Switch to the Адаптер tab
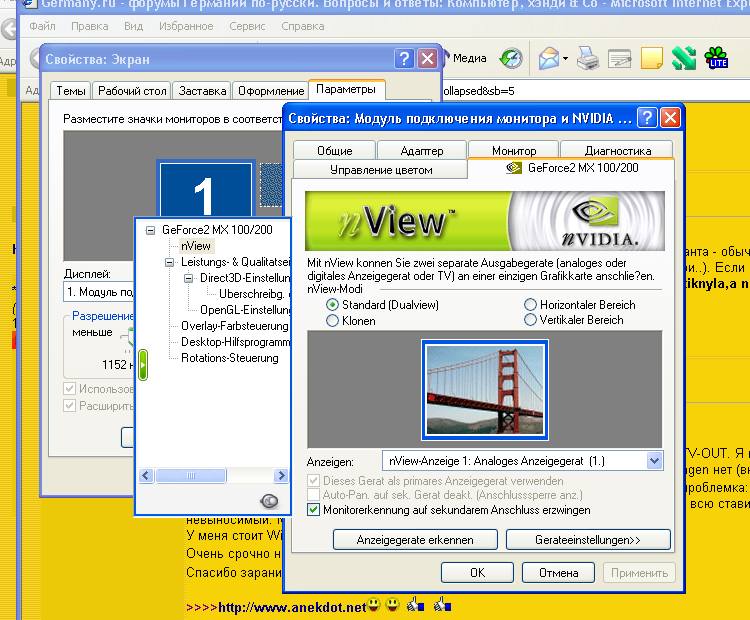 point(421,151)
